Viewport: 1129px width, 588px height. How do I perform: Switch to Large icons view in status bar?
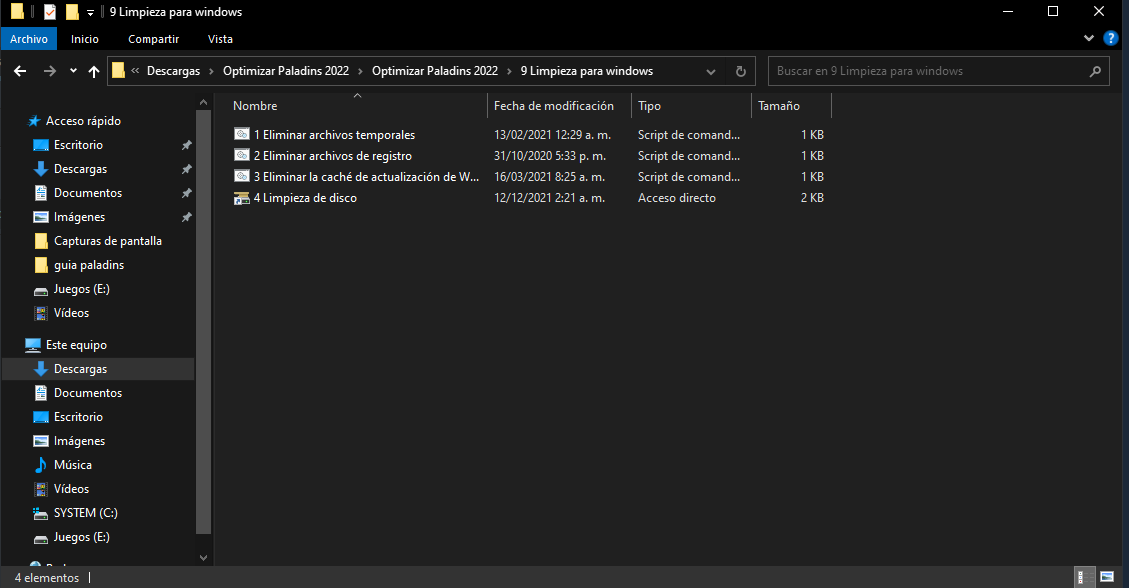pos(1107,577)
